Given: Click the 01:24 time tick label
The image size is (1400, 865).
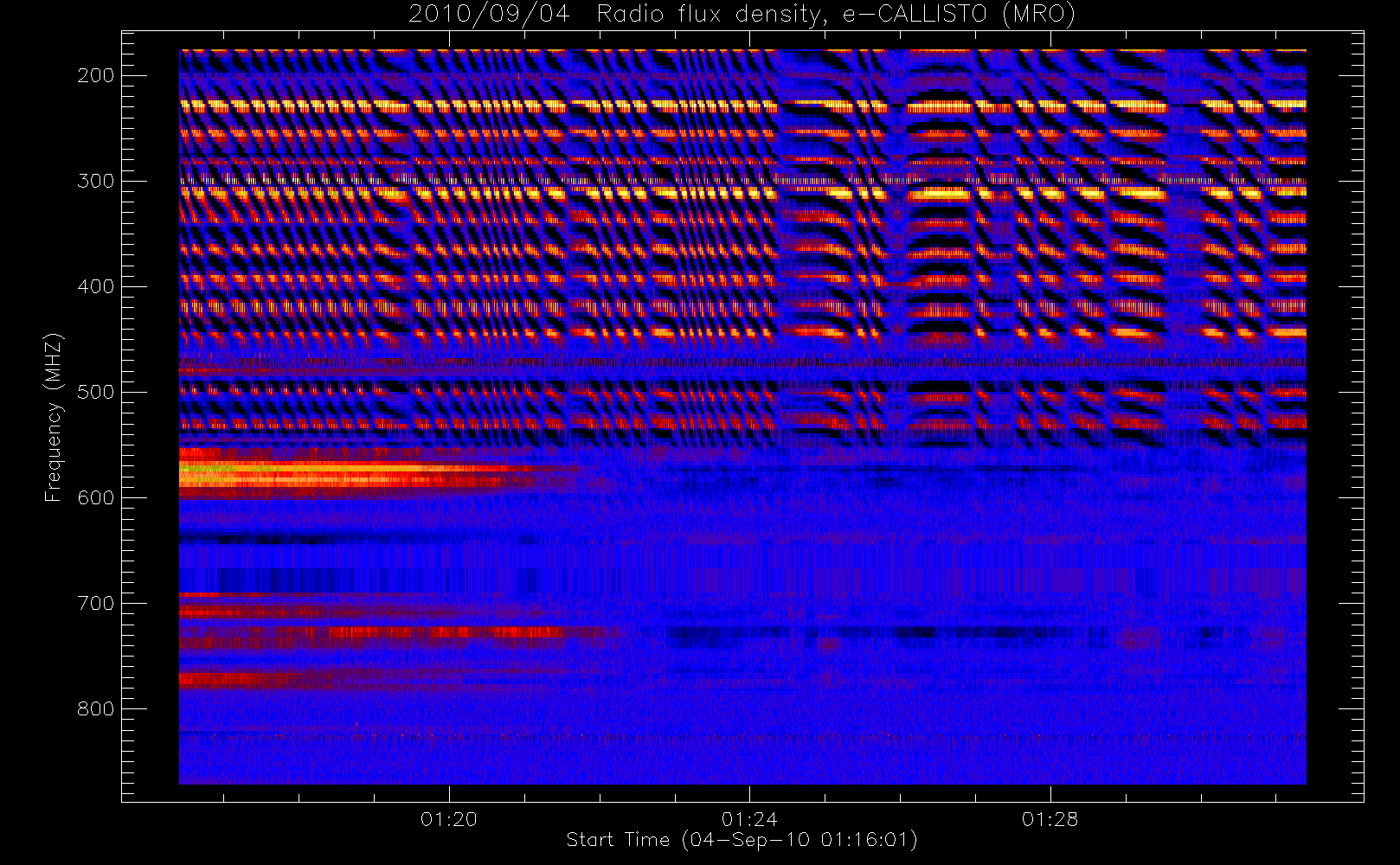Looking at the screenshot, I should coord(749,819).
